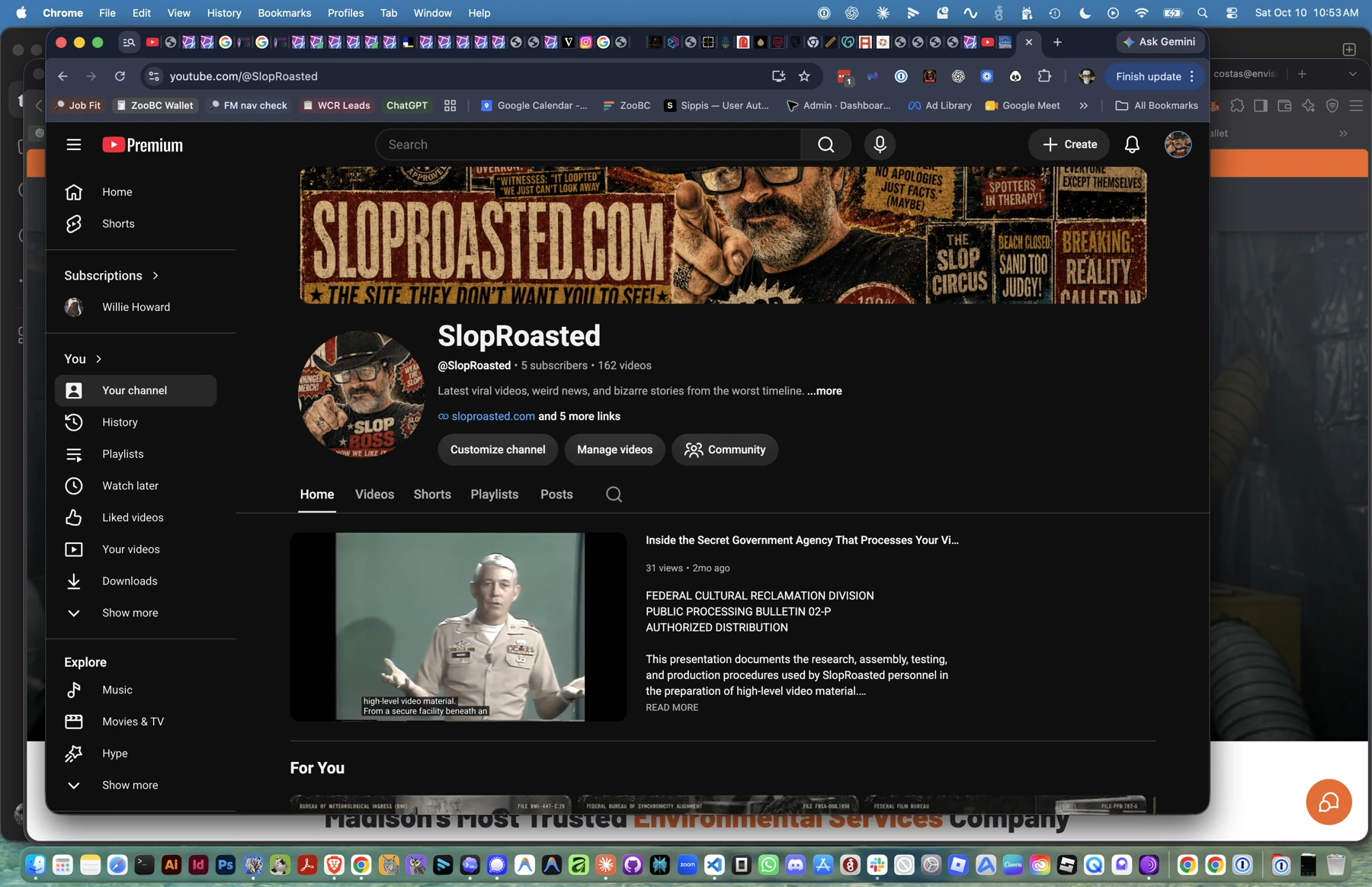Open History in the sidebar
Screen dimensions: 1372x887
point(136,422)
